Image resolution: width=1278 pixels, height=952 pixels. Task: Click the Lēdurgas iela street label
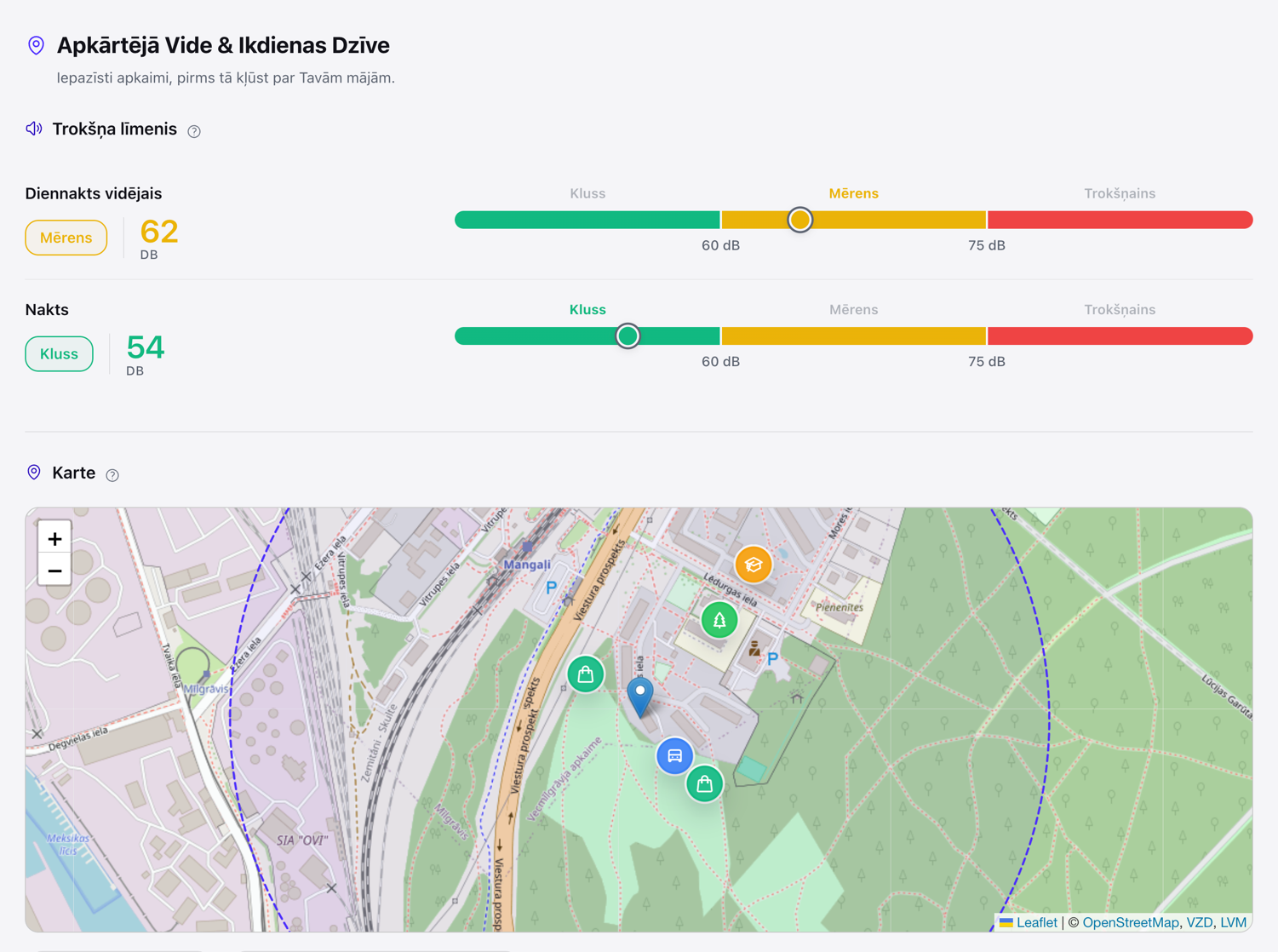point(731,589)
